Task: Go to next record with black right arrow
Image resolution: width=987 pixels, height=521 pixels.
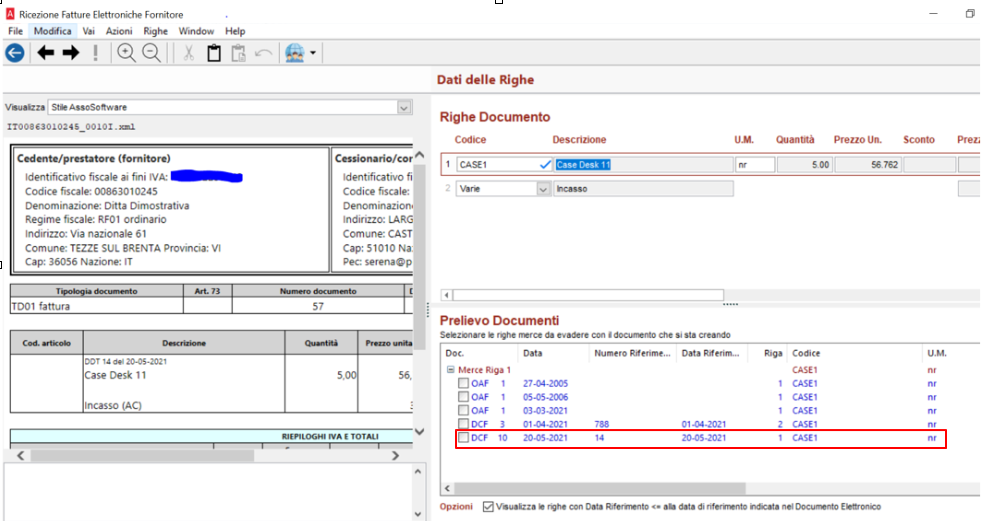Action: tap(71, 53)
